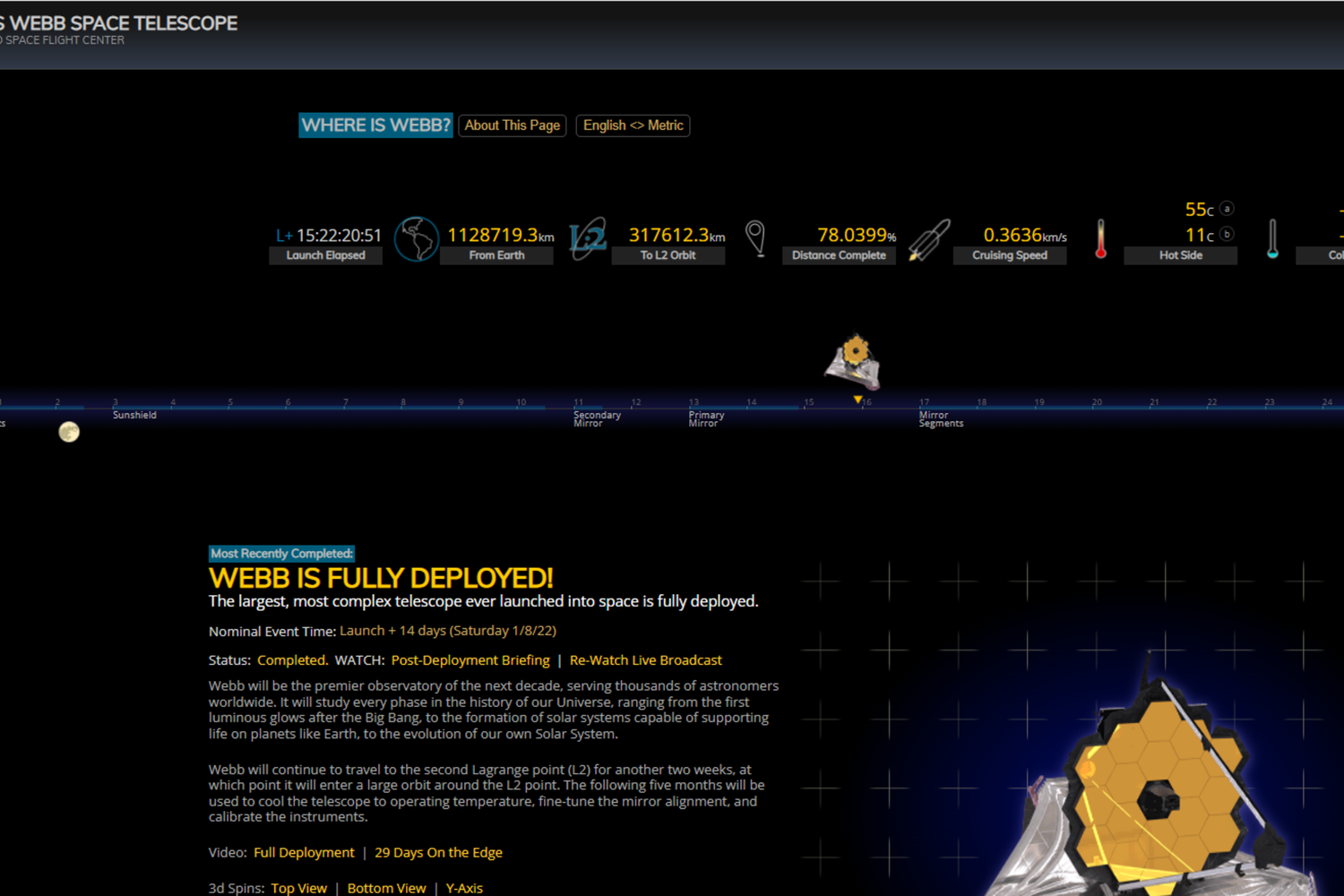The width and height of the screenshot is (1344, 896).
Task: Open the 29 Days On the Edge video
Action: tap(438, 853)
